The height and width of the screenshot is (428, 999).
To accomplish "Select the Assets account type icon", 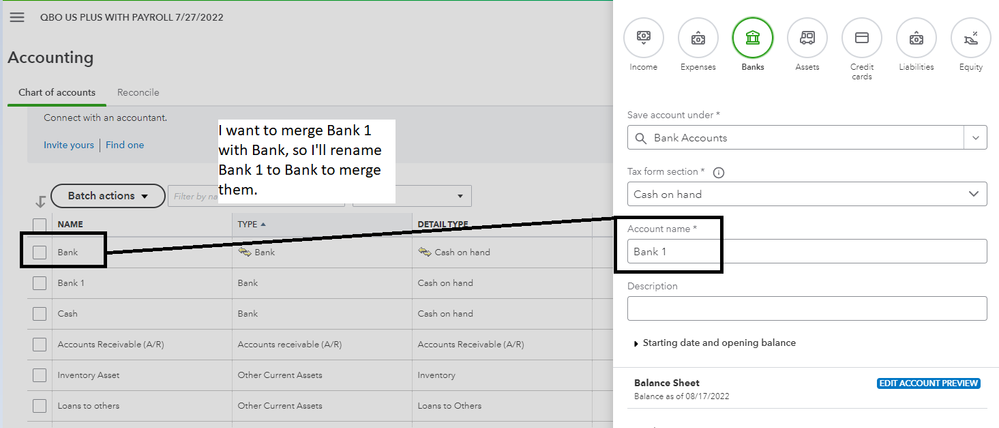I will pyautogui.click(x=807, y=38).
